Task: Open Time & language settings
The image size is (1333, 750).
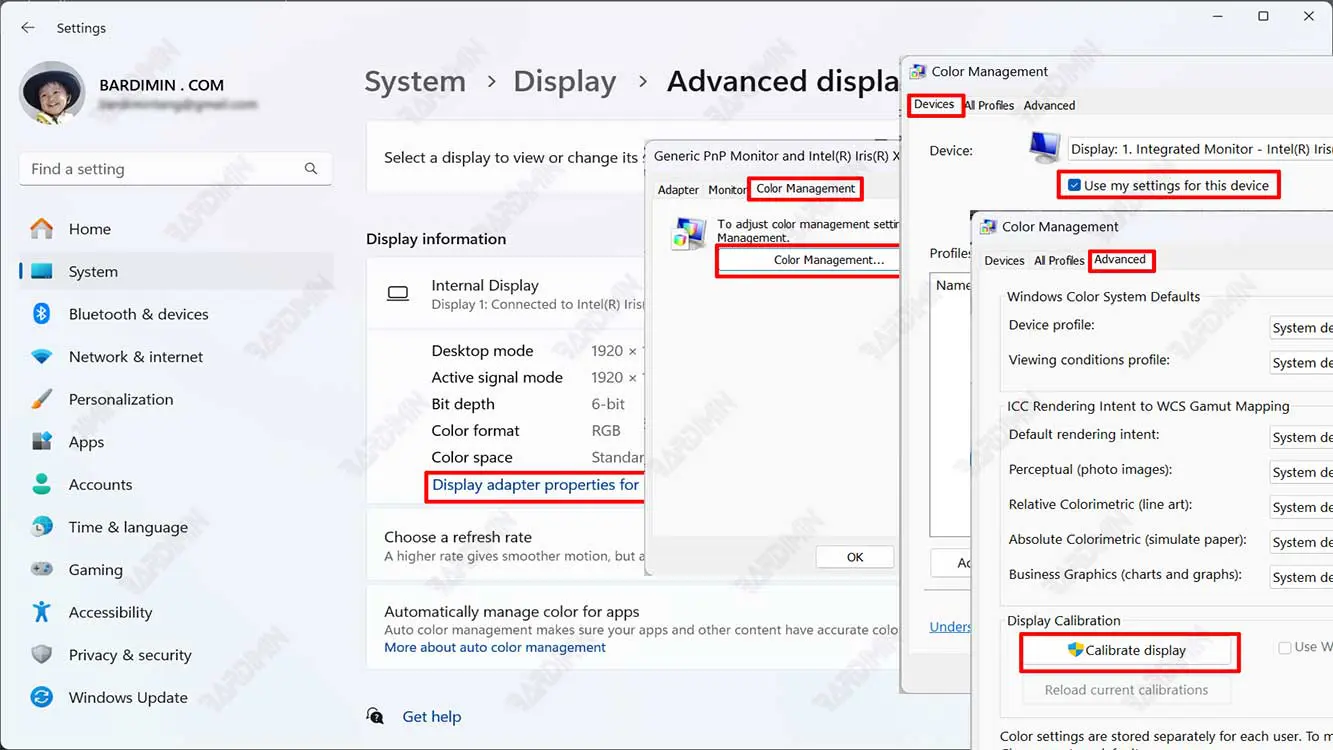Action: click(x=175, y=527)
